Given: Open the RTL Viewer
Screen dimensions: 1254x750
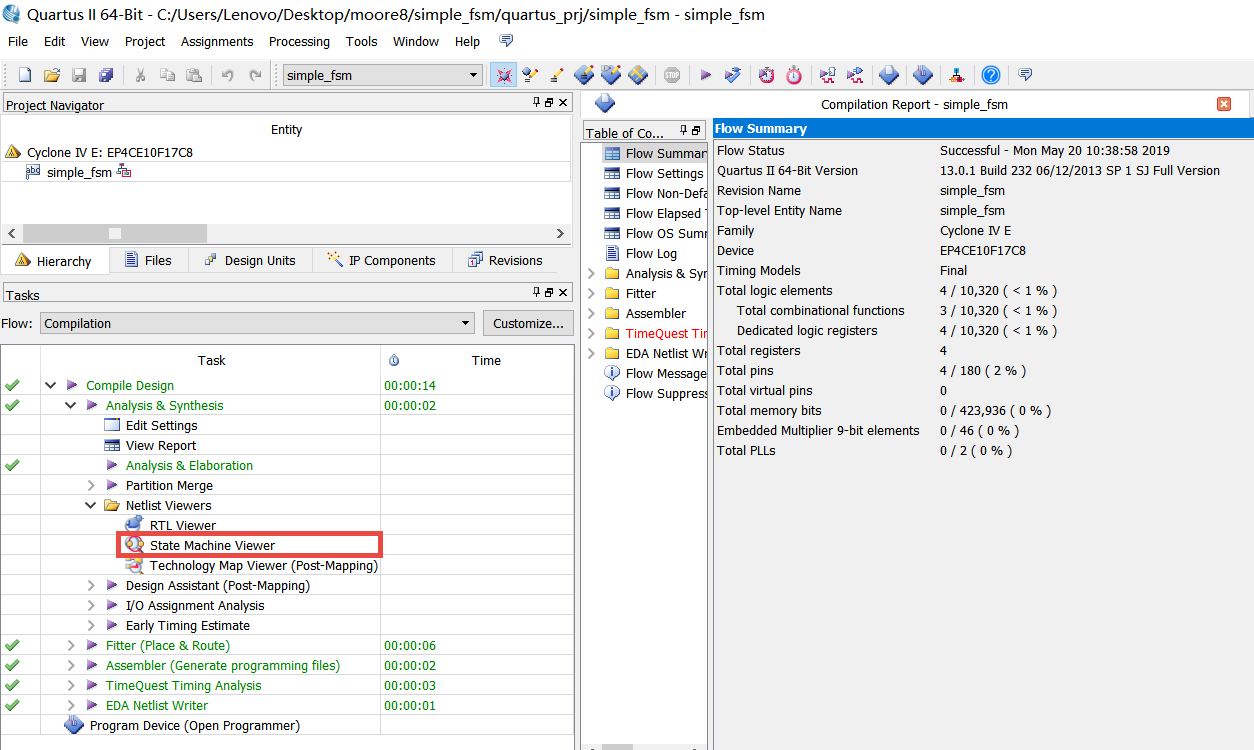Looking at the screenshot, I should (182, 525).
